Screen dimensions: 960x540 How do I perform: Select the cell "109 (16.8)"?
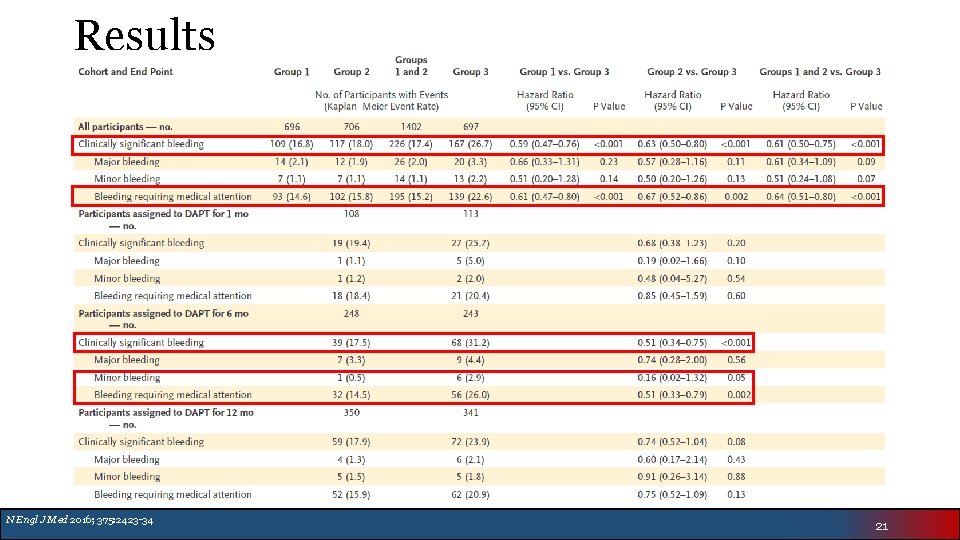pyautogui.click(x=291, y=144)
